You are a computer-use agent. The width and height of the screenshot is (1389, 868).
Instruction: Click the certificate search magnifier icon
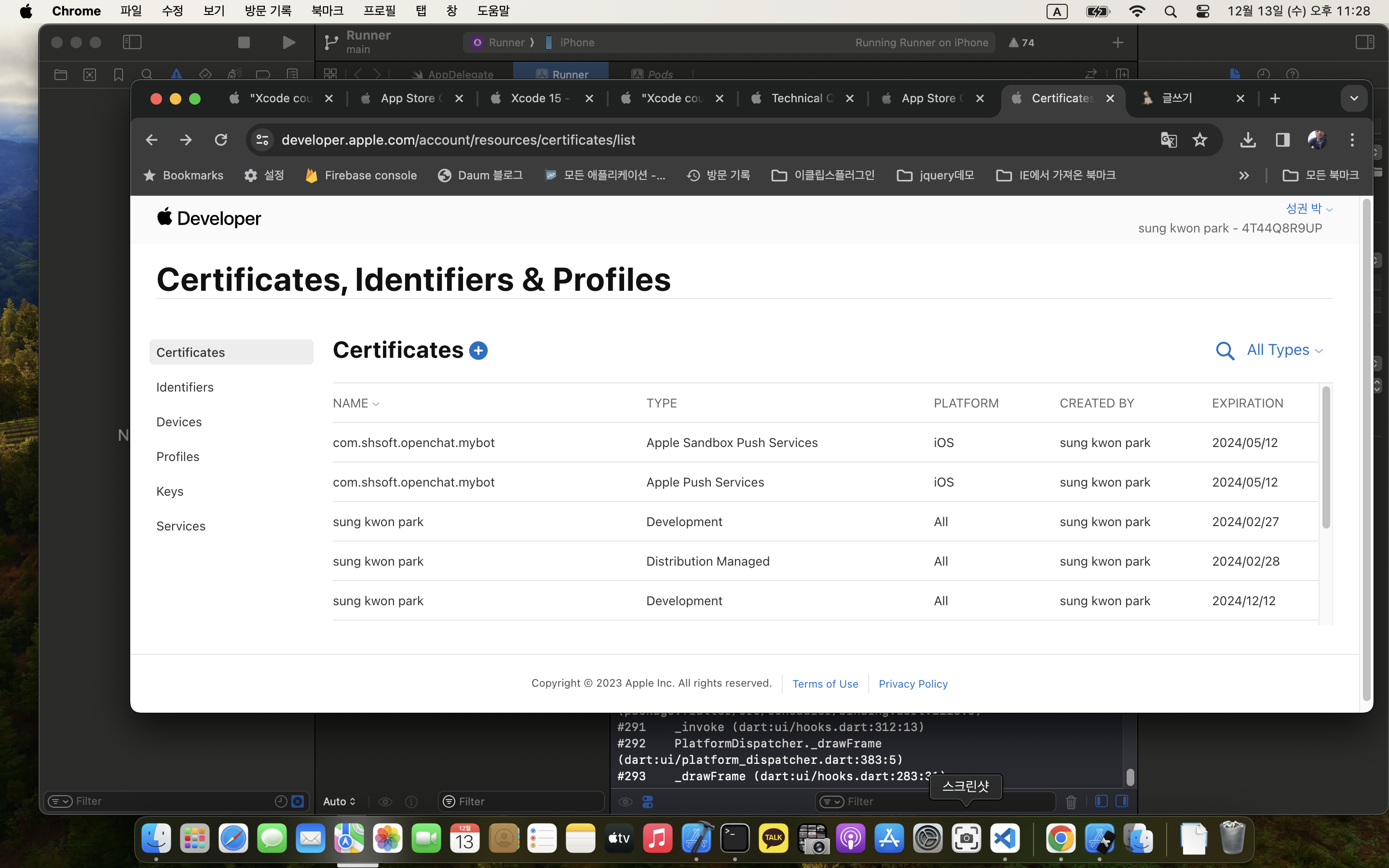pos(1224,351)
